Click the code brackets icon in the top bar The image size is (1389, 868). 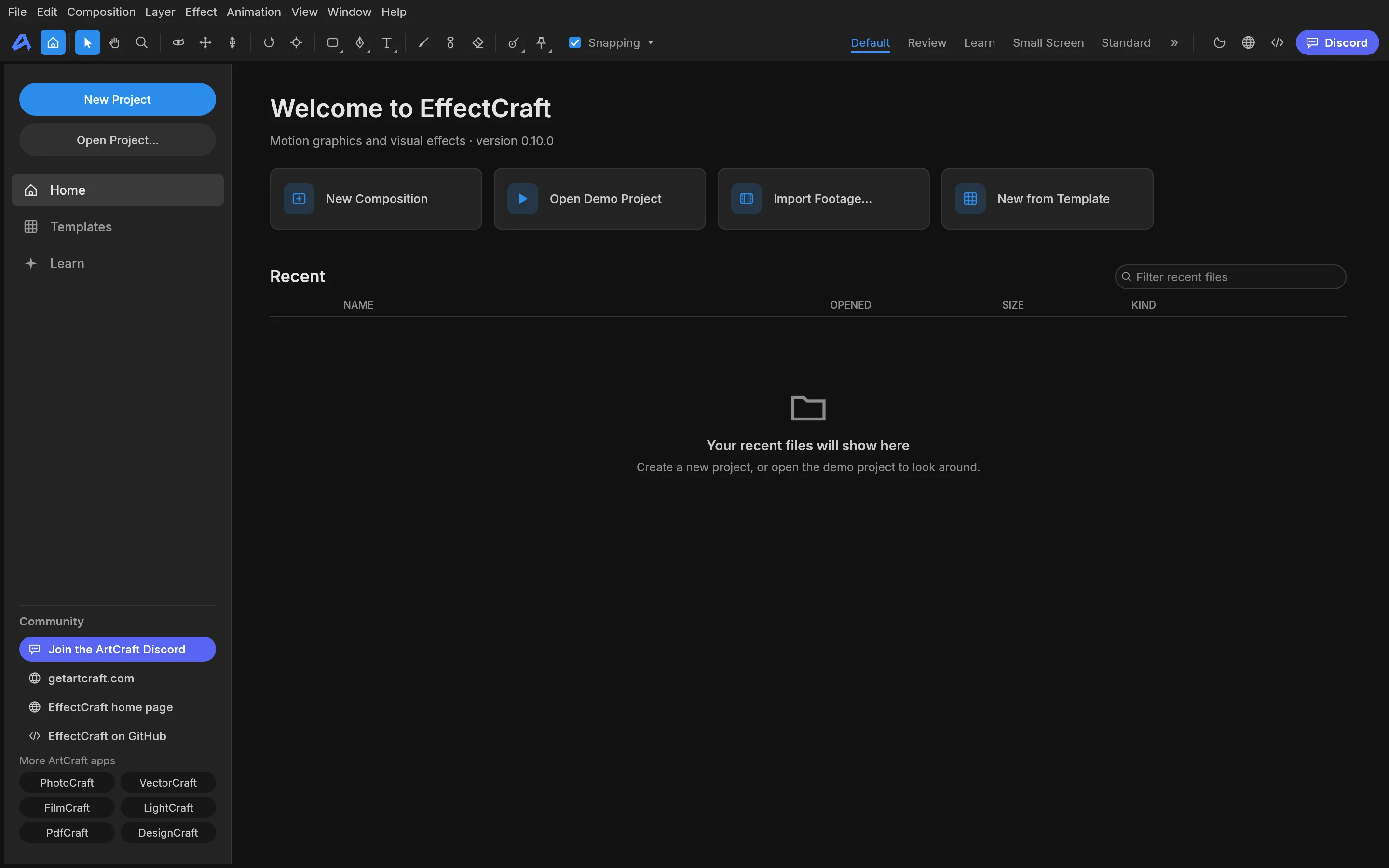[1277, 42]
